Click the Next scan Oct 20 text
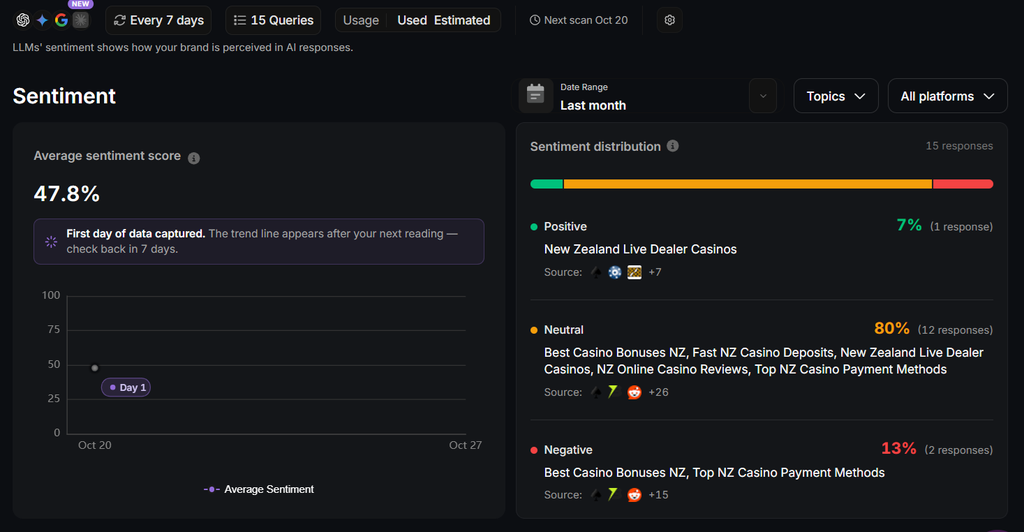The height and width of the screenshot is (532, 1024). tap(586, 20)
